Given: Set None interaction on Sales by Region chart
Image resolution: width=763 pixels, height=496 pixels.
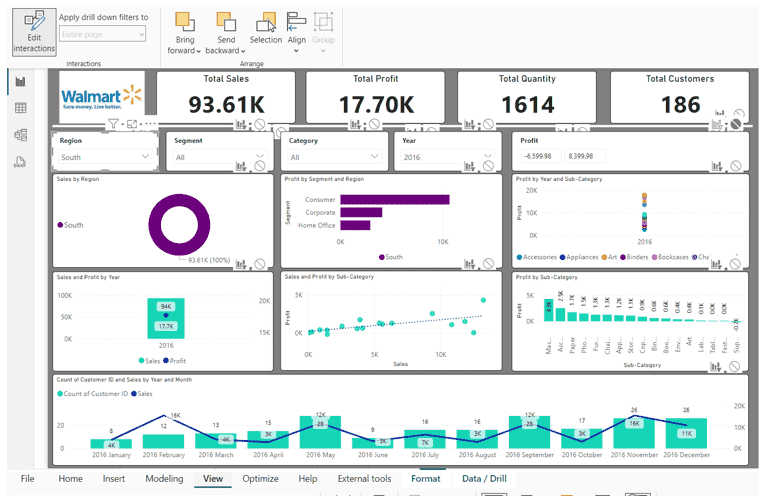Looking at the screenshot, I should [260, 264].
